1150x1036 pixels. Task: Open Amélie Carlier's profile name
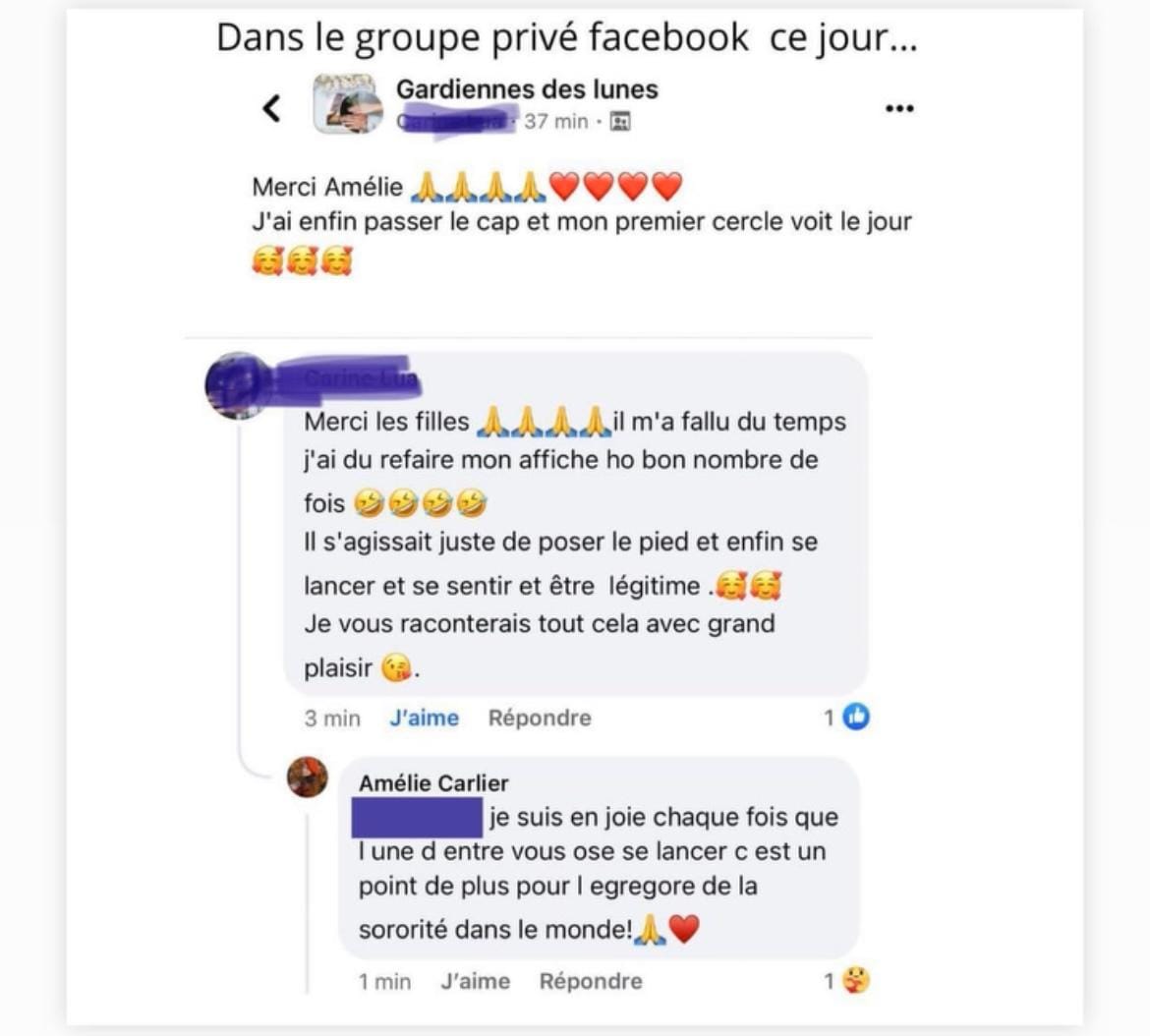pyautogui.click(x=433, y=783)
